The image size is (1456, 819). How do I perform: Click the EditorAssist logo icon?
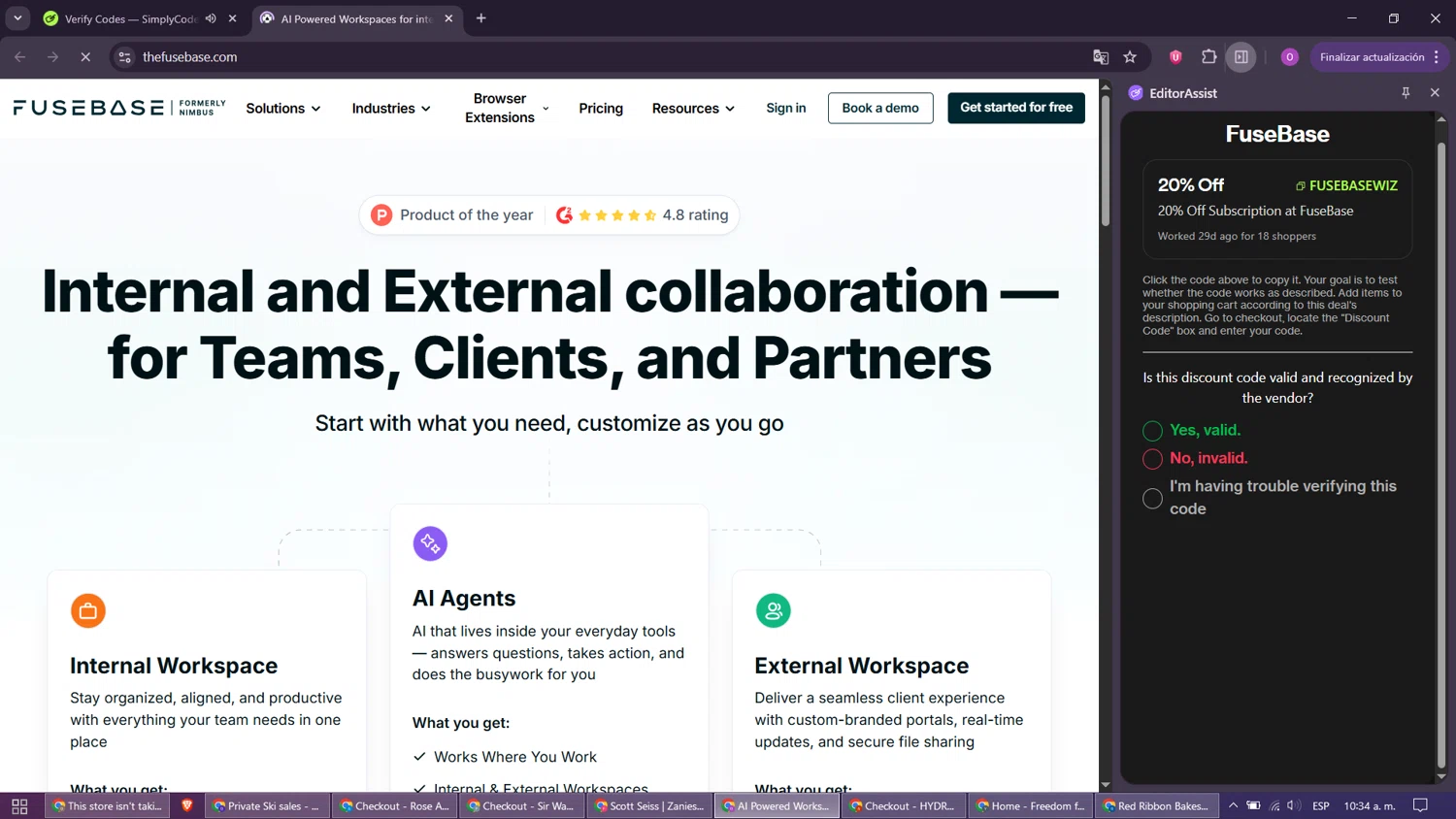(x=1136, y=93)
